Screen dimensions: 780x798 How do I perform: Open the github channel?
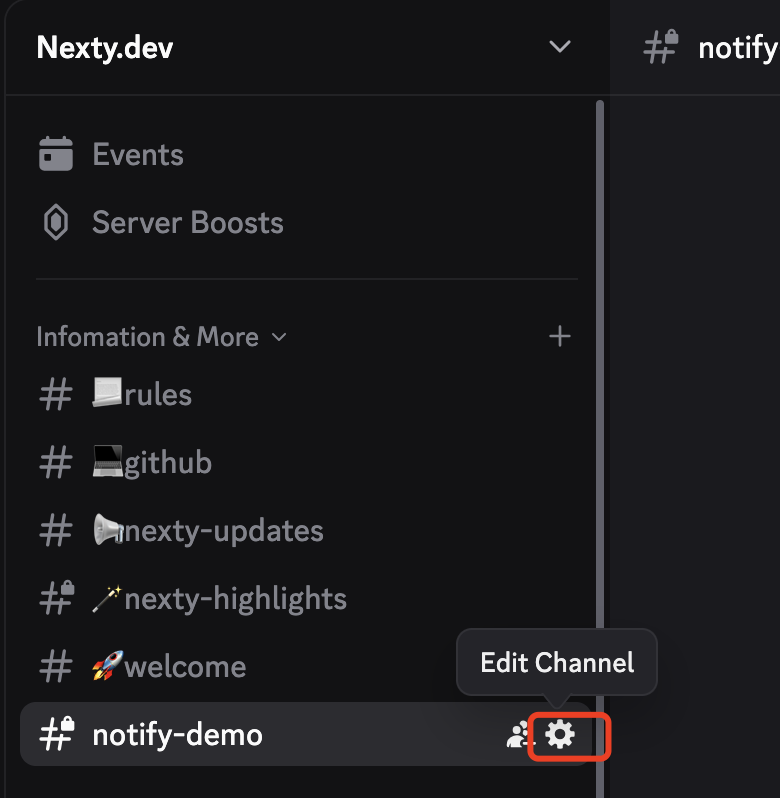click(x=168, y=463)
